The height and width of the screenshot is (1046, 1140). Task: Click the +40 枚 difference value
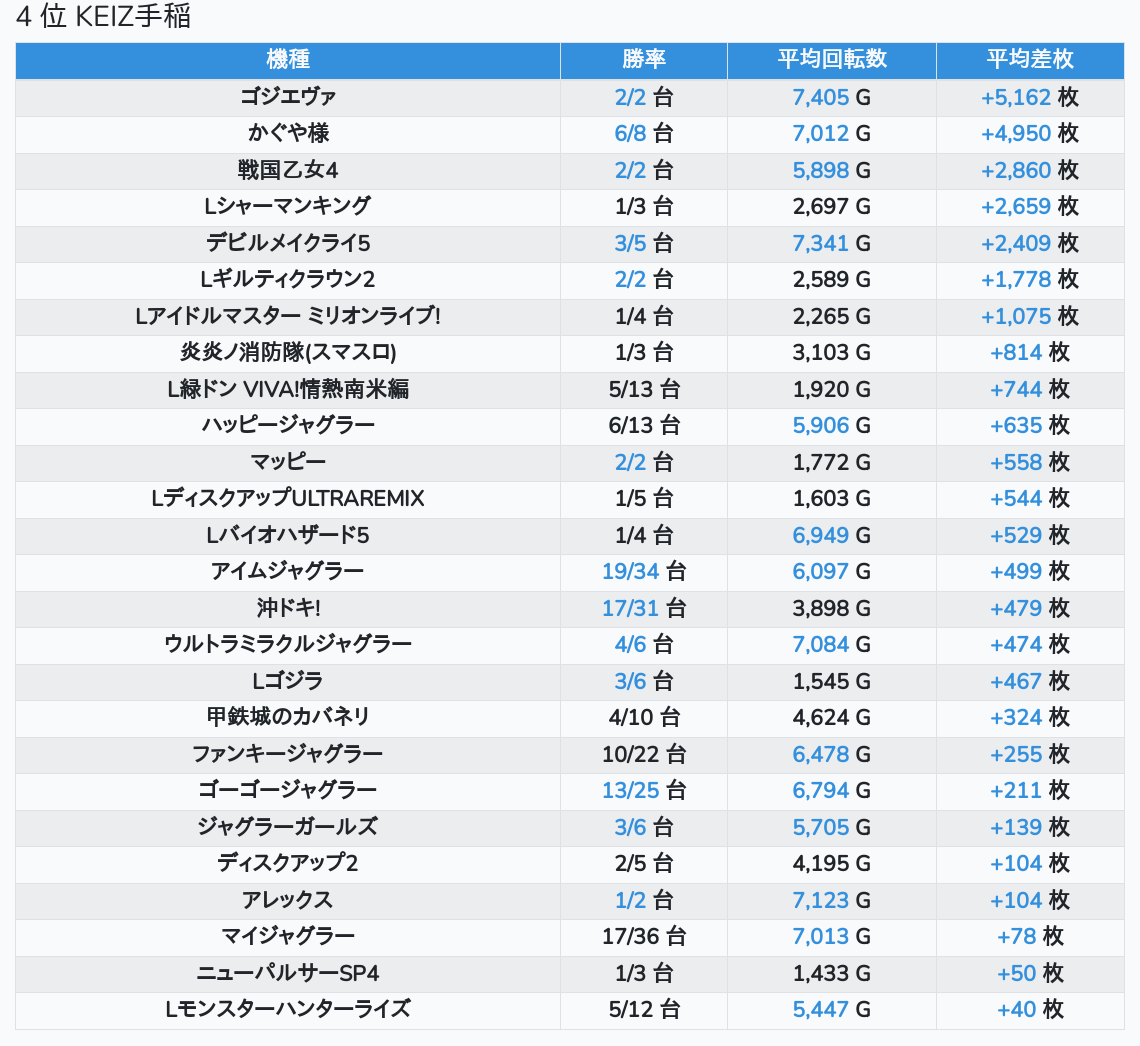[1030, 1010]
